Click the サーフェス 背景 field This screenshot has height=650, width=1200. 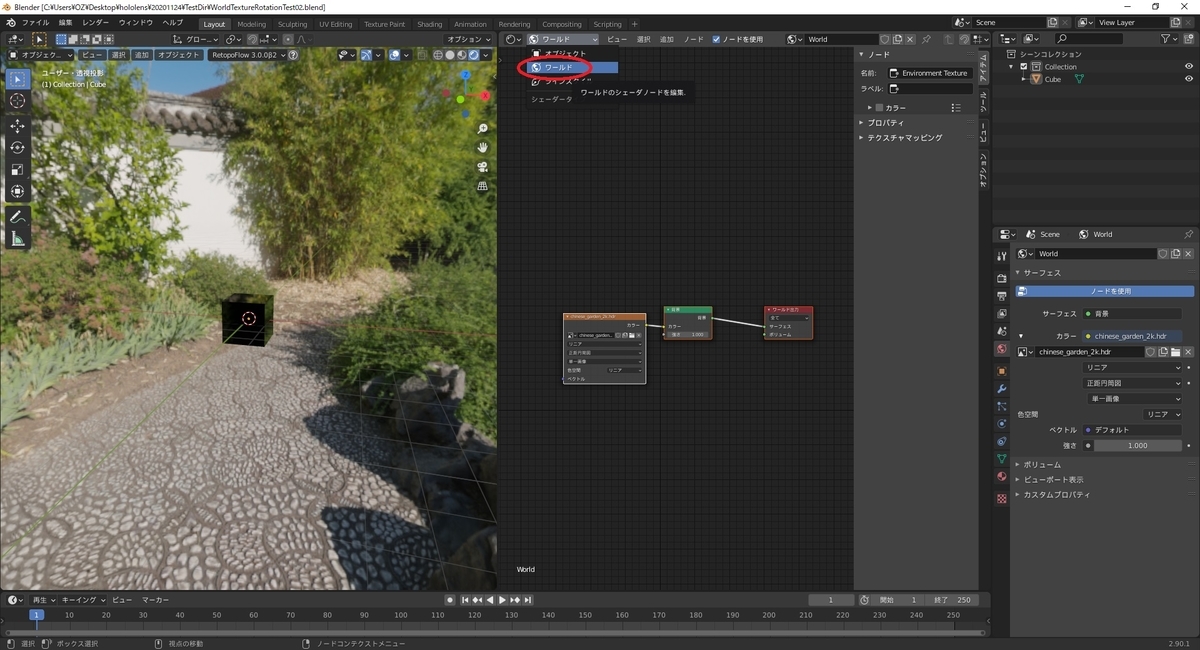tap(1133, 313)
